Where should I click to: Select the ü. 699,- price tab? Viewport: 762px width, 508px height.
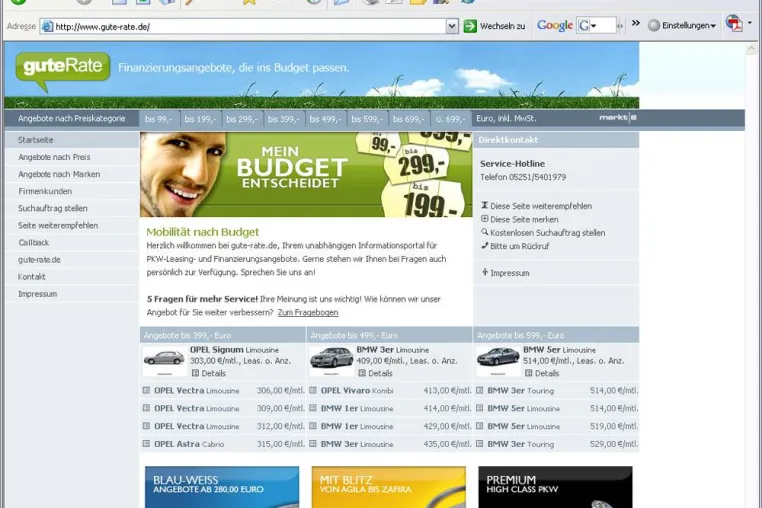(450, 119)
